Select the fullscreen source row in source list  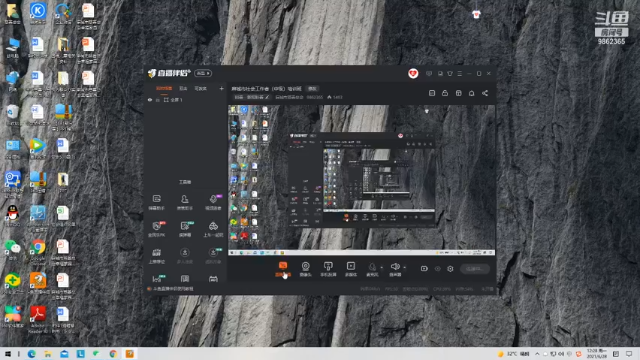[185, 100]
